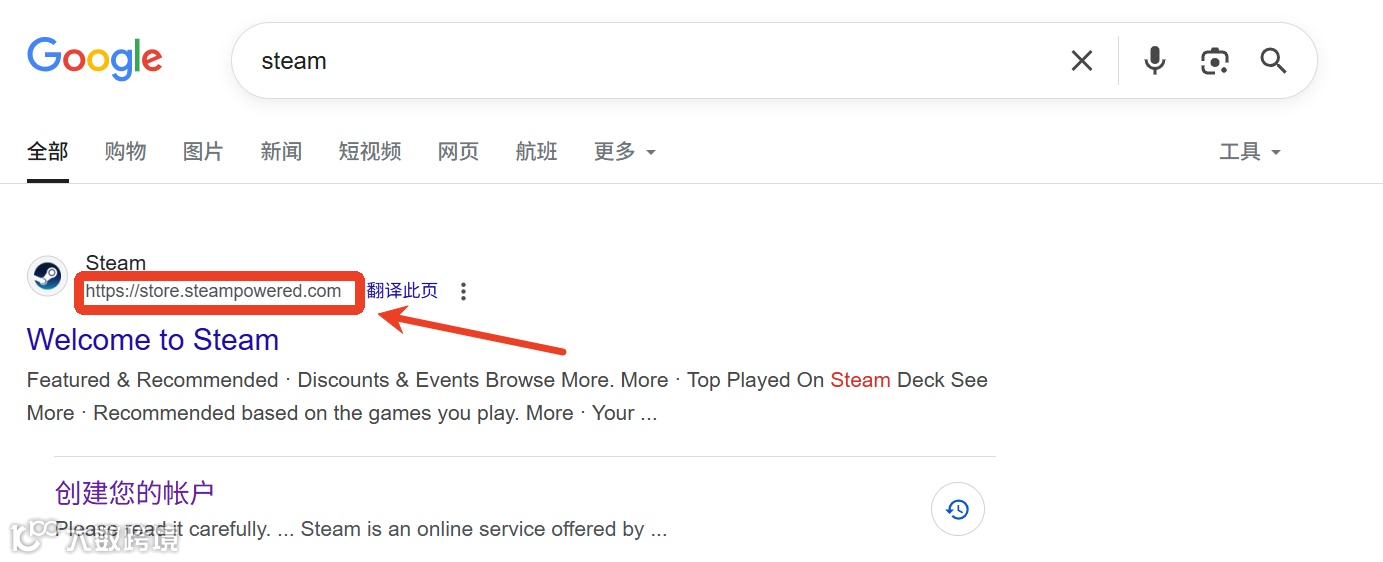Click the https://store.steampowered.com URL
Screen dimensions: 1383x562
point(213,291)
